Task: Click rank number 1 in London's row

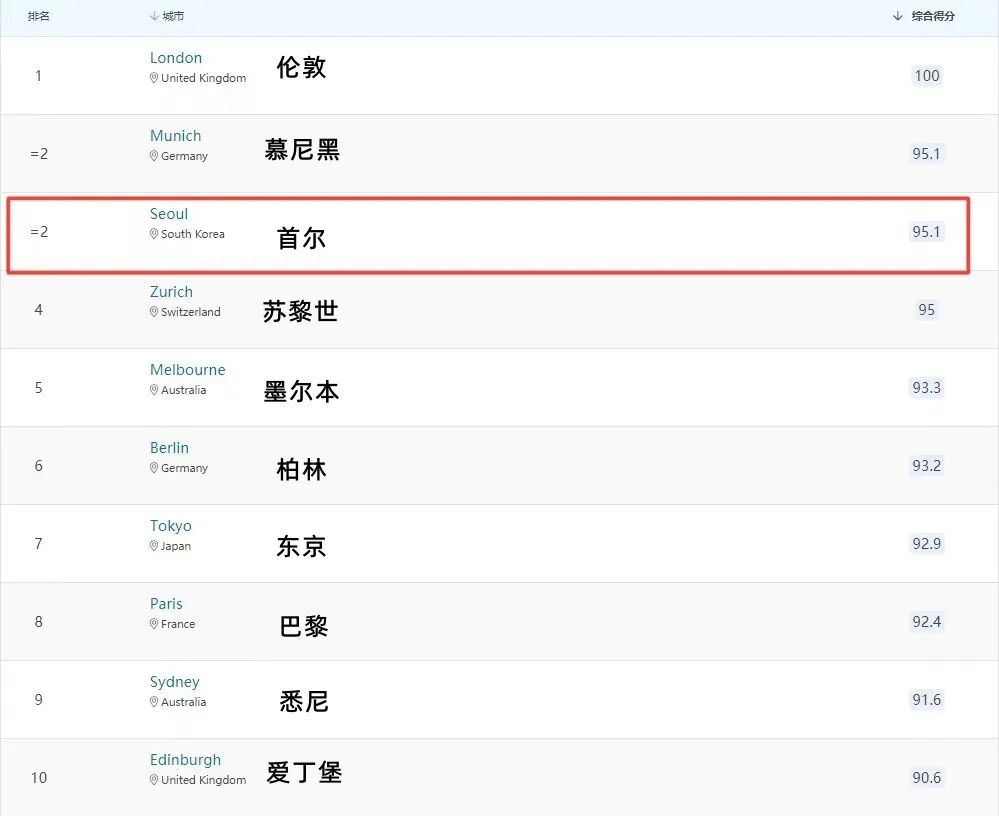Action: (38, 76)
